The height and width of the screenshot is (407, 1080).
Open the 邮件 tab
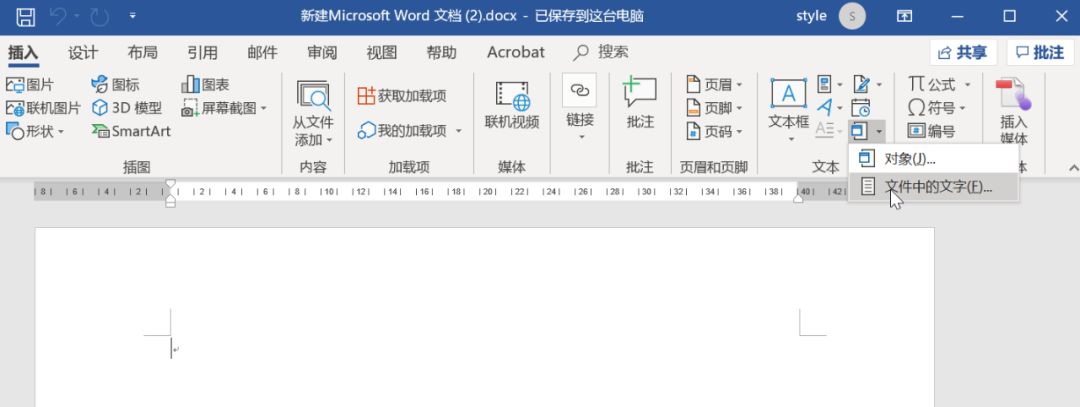[x=262, y=52]
